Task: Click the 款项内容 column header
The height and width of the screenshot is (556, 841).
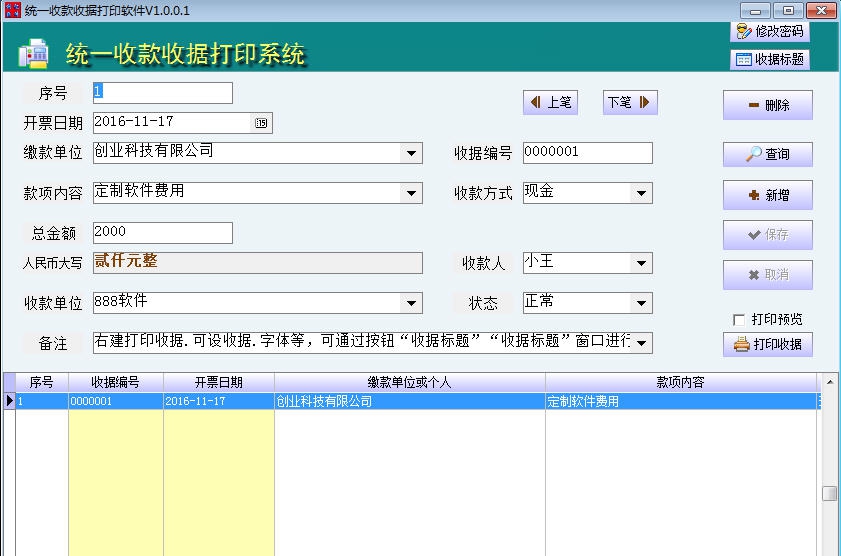Action: (681, 382)
